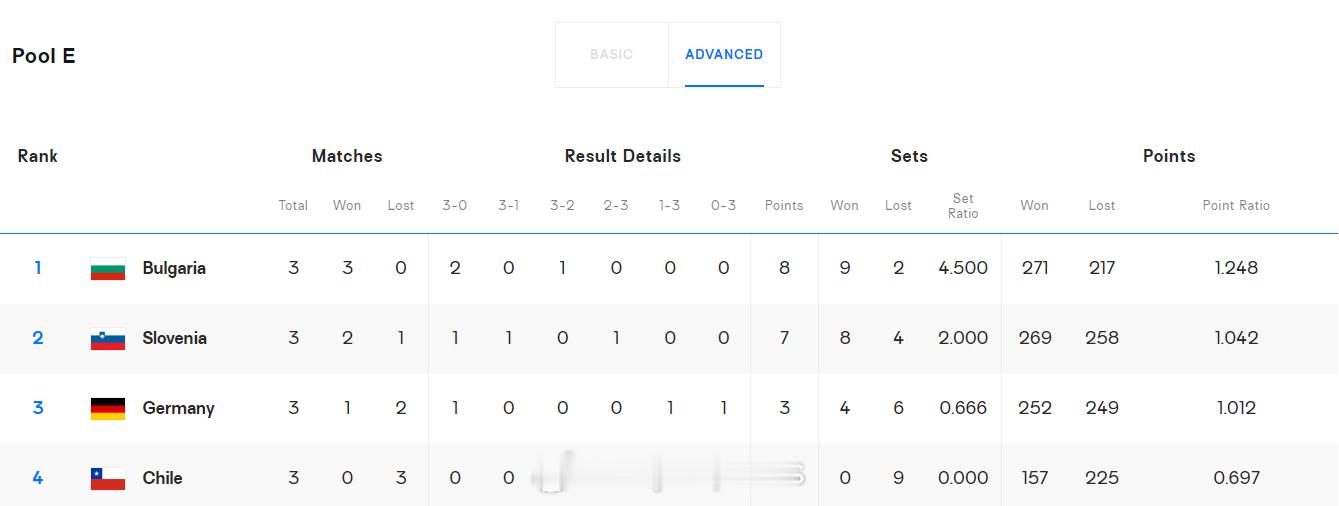
Task: Click the Slovenia flag icon
Action: click(x=108, y=339)
